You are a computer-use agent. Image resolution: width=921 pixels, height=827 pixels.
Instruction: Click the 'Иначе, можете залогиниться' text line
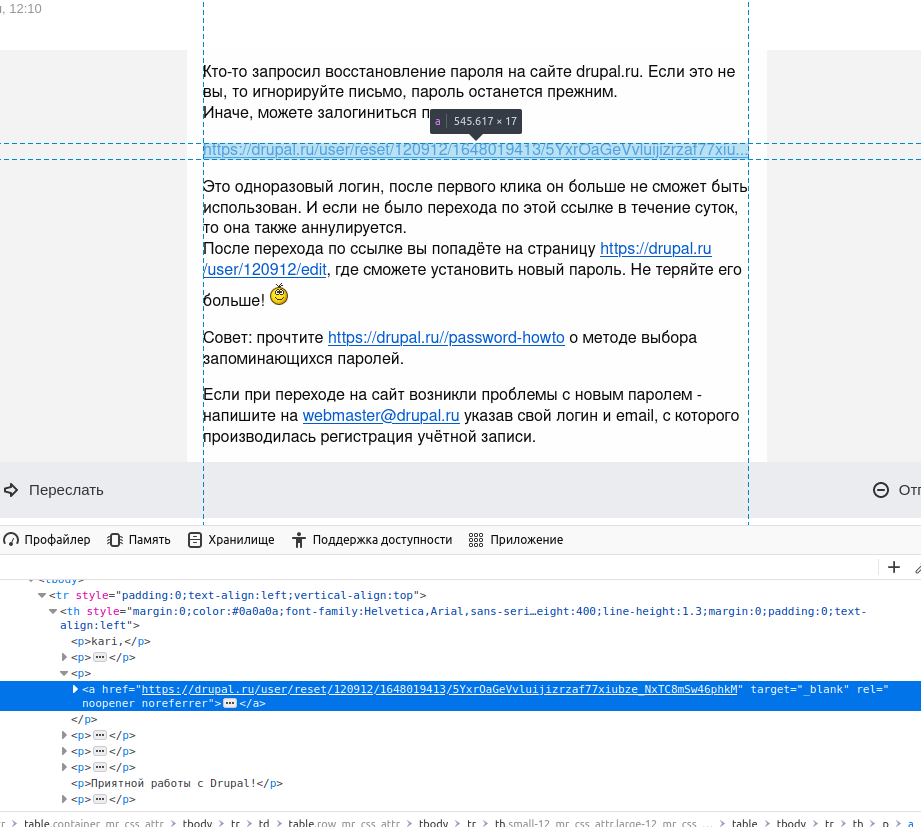[x=317, y=113]
